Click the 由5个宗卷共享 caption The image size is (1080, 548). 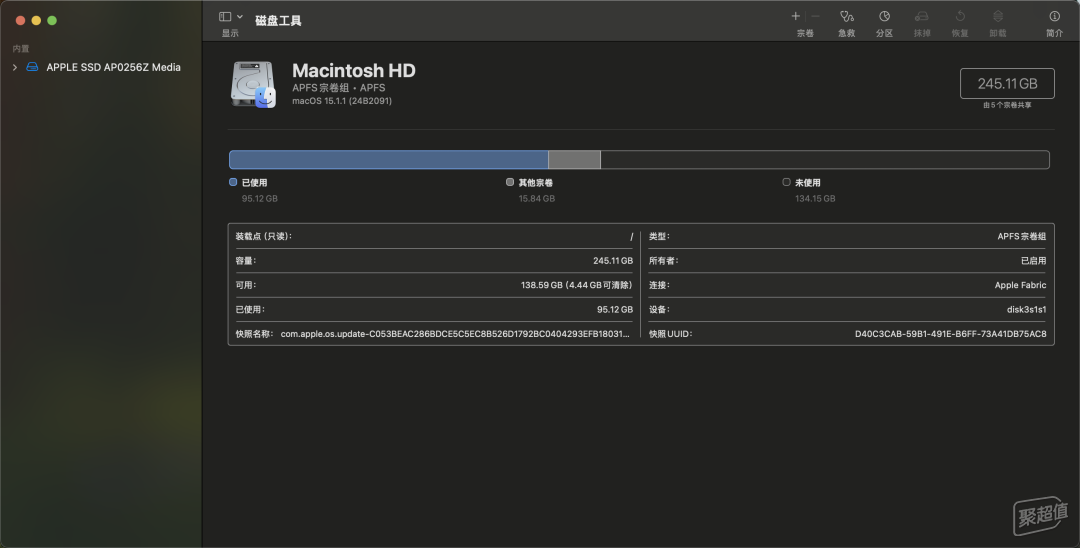[x=1007, y=105]
